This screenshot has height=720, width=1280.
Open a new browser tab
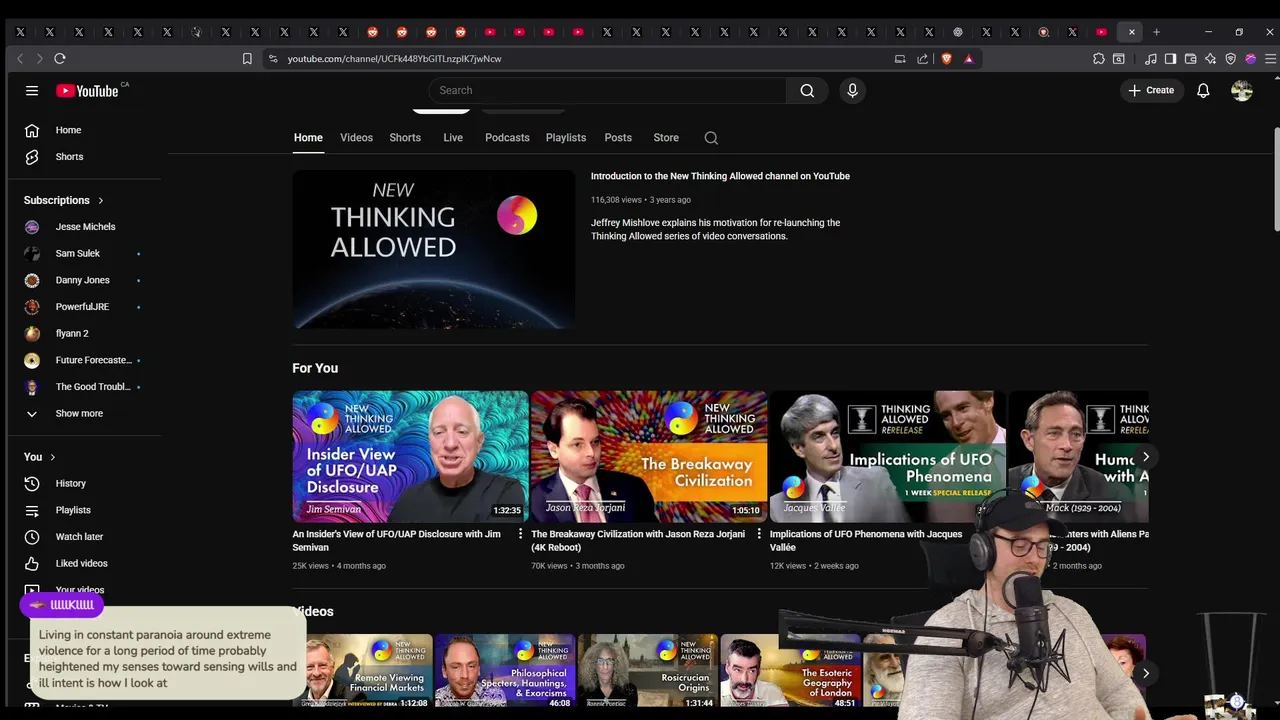click(x=1156, y=32)
